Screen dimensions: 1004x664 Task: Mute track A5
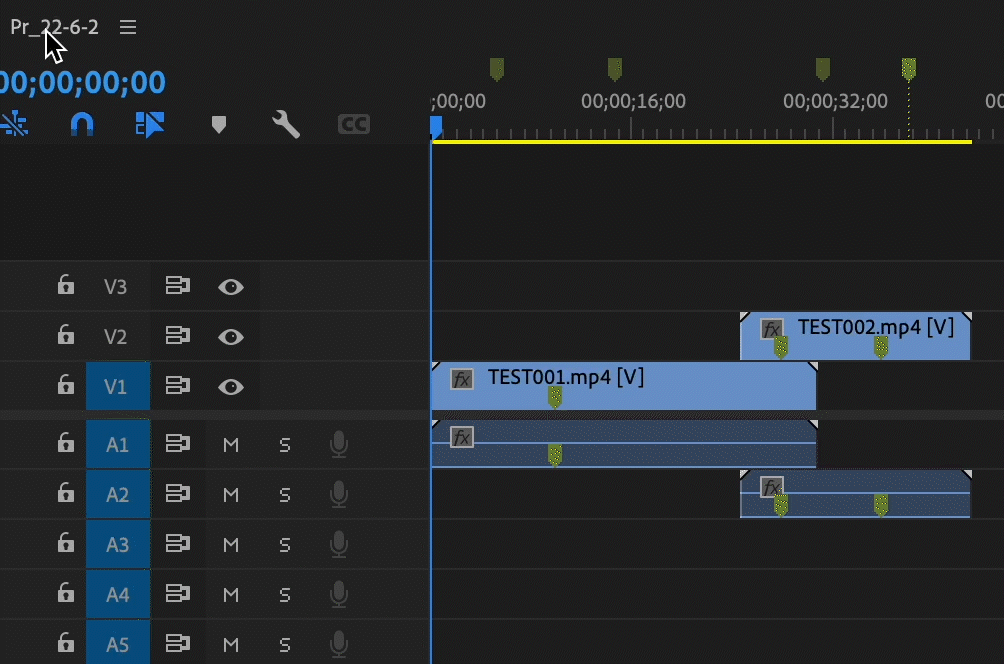(x=231, y=645)
